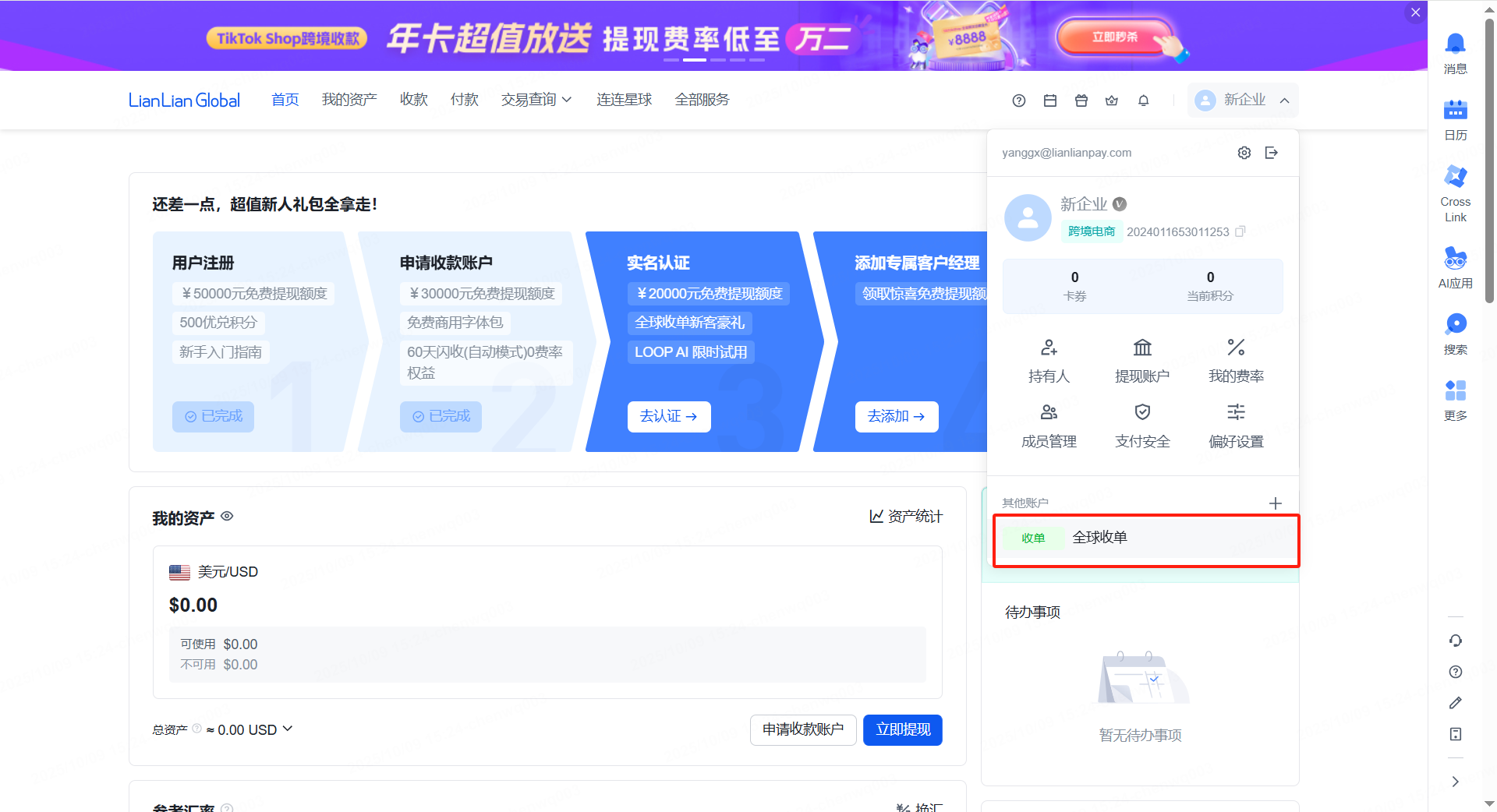Screen dimensions: 1497x812
Task: Open 搜索 search in the right sidebar
Action: (1455, 334)
